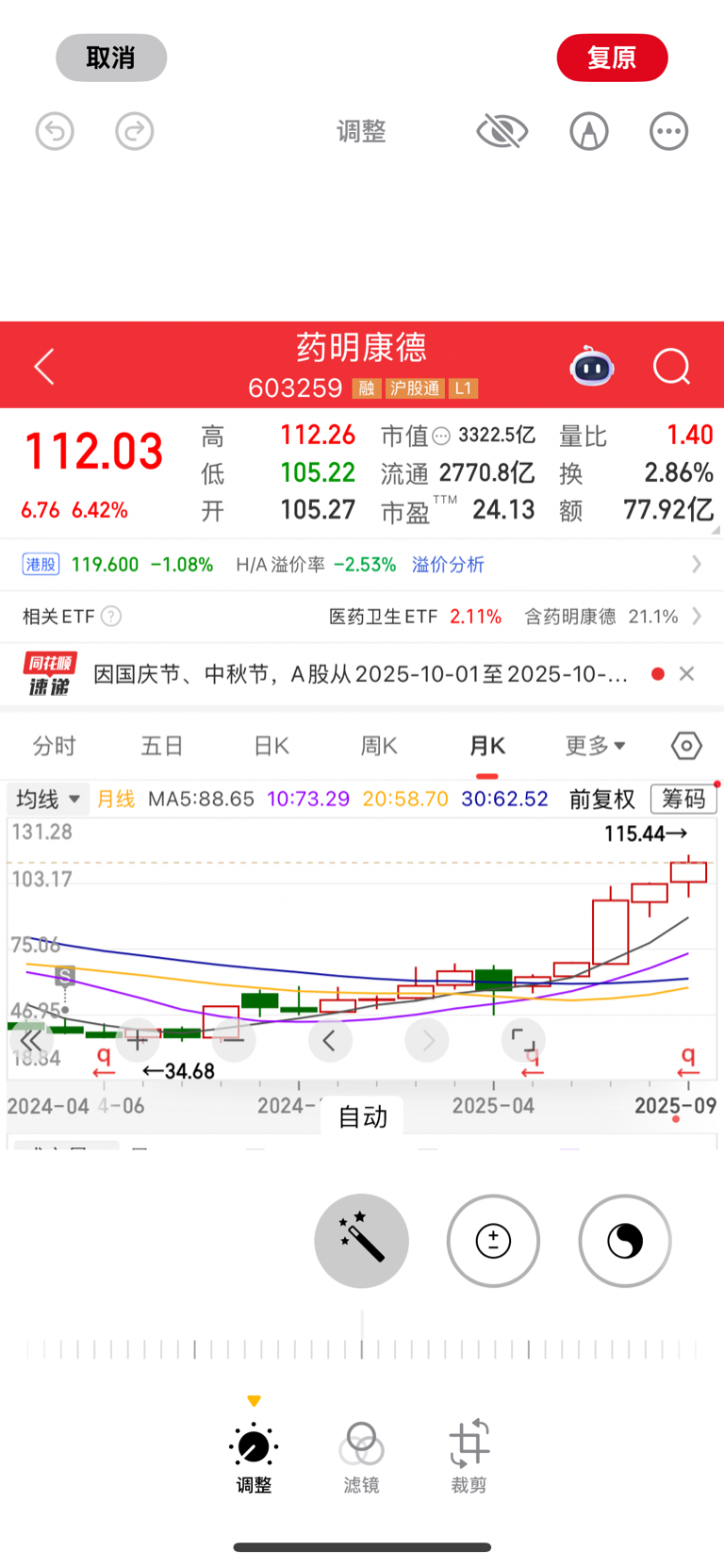Tap the S marker on the chart
The height and width of the screenshot is (1568, 724).
click(65, 976)
